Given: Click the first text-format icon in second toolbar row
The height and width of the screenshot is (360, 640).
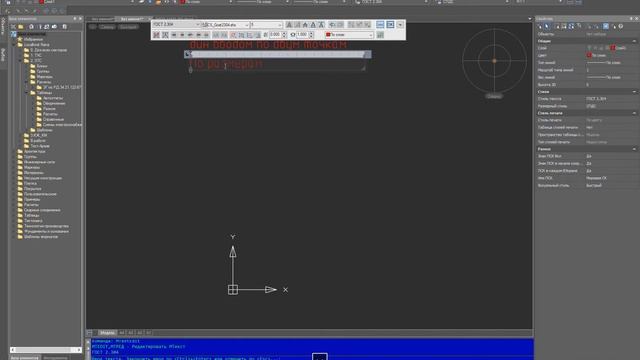Looking at the screenshot, I should [x=156, y=35].
